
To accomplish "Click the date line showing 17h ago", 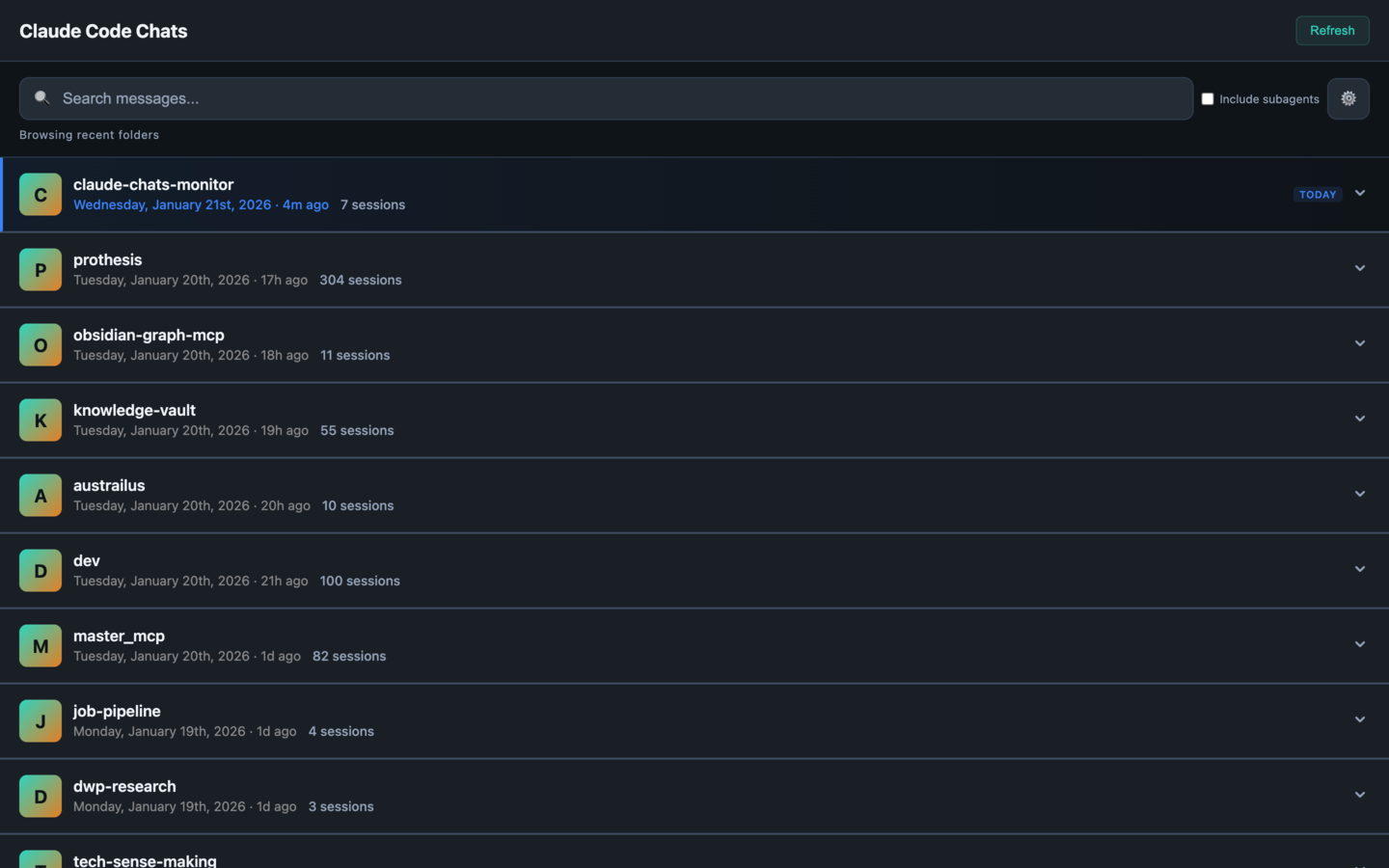I will [x=190, y=280].
